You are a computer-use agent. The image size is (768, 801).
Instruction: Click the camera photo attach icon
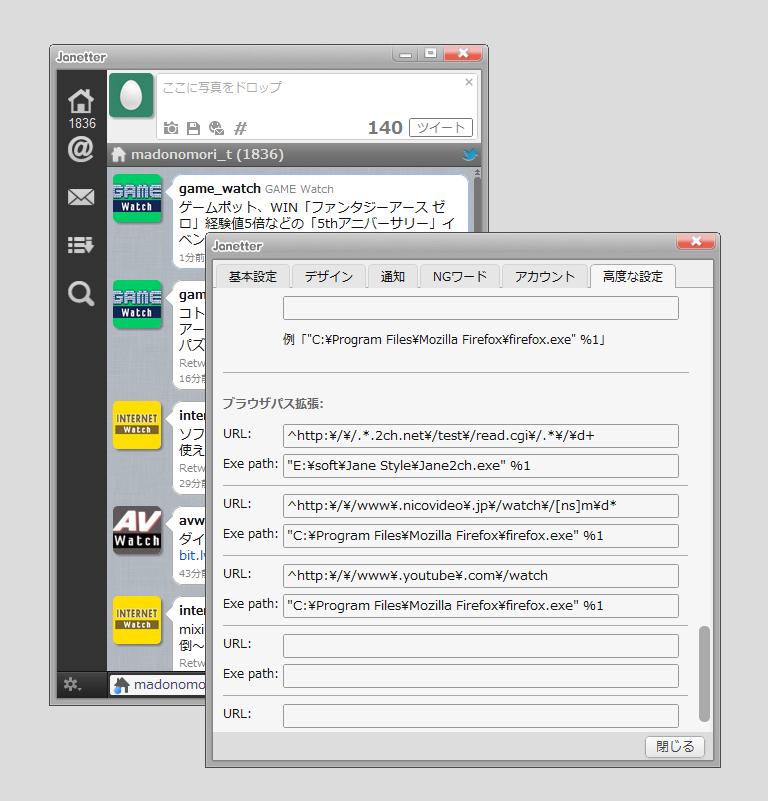[x=171, y=128]
